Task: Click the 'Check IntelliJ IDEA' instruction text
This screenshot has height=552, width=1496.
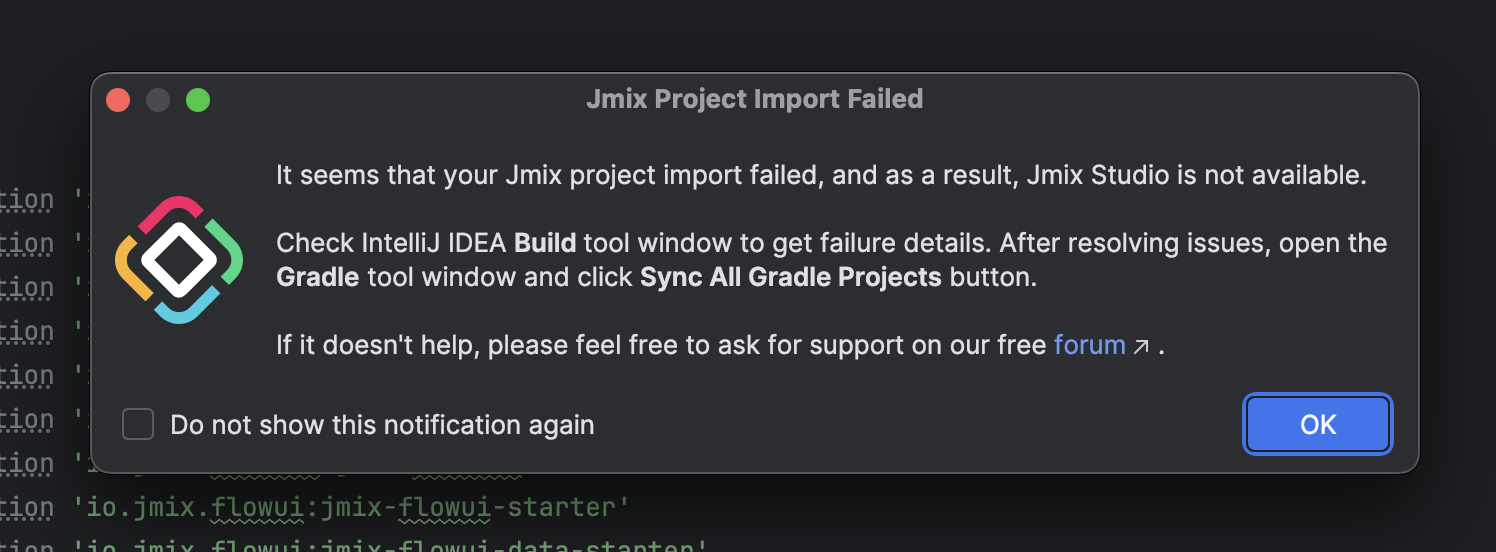Action: pos(392,243)
